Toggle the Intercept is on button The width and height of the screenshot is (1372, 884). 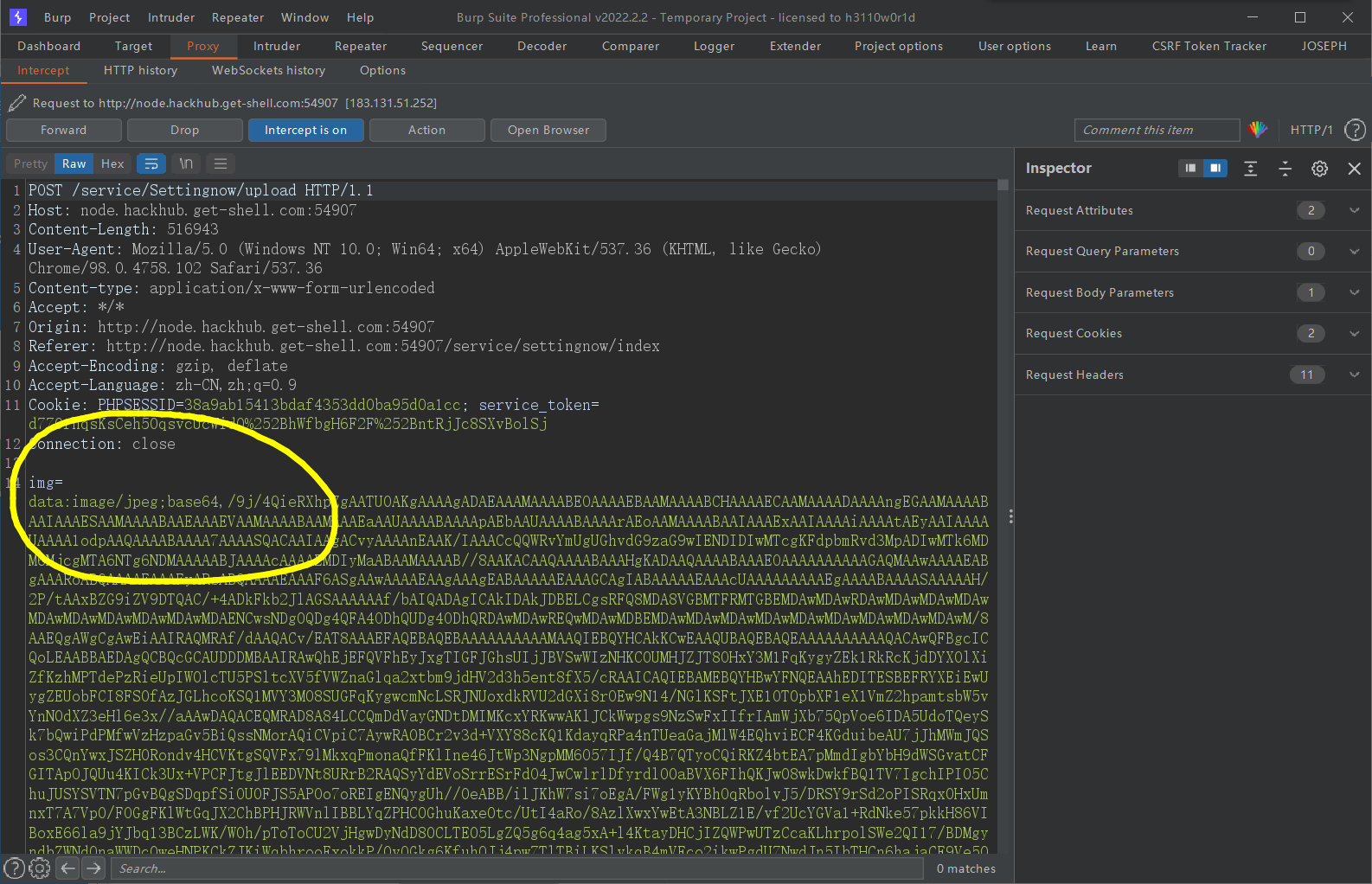(305, 130)
